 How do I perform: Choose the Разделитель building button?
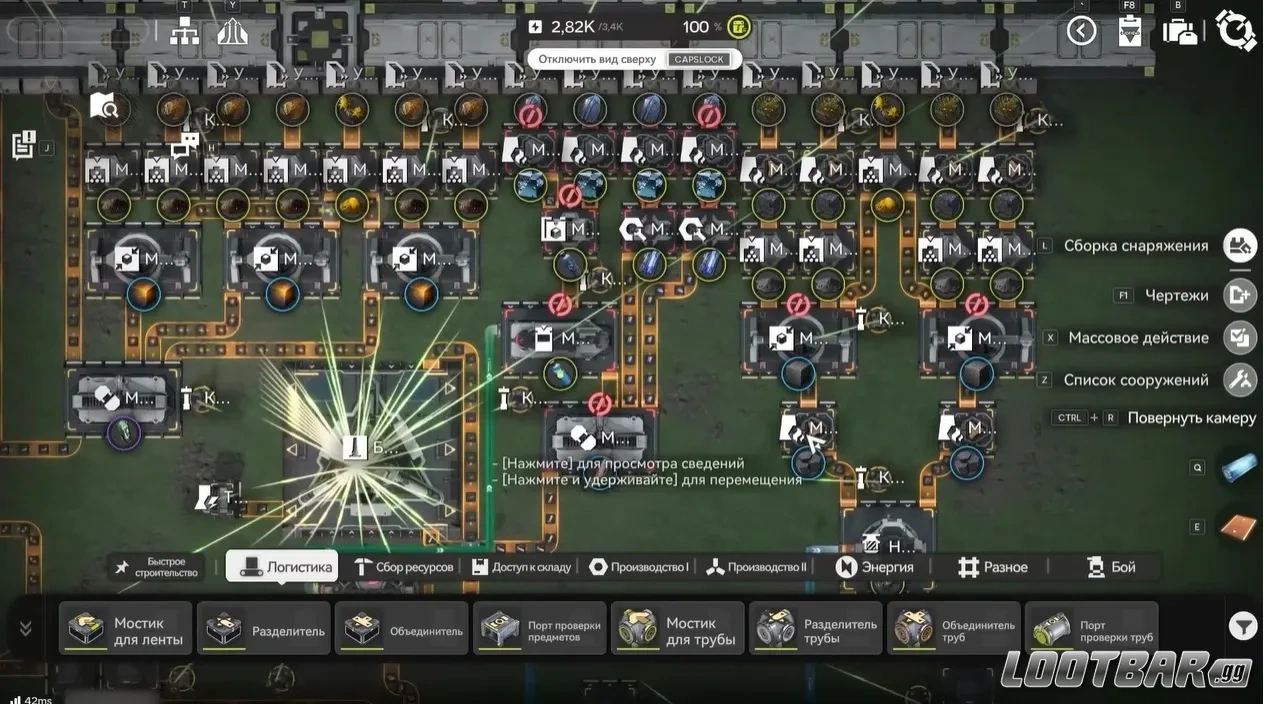pyautogui.click(x=264, y=628)
